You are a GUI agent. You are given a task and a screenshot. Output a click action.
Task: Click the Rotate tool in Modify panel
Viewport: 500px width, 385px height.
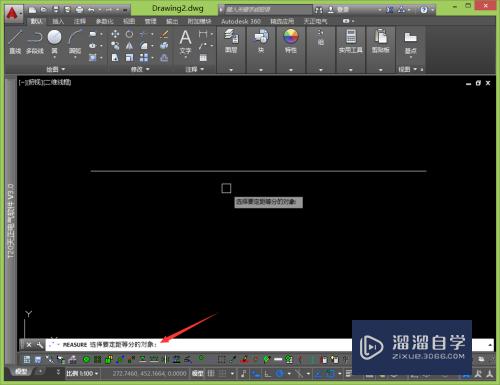tap(129, 34)
